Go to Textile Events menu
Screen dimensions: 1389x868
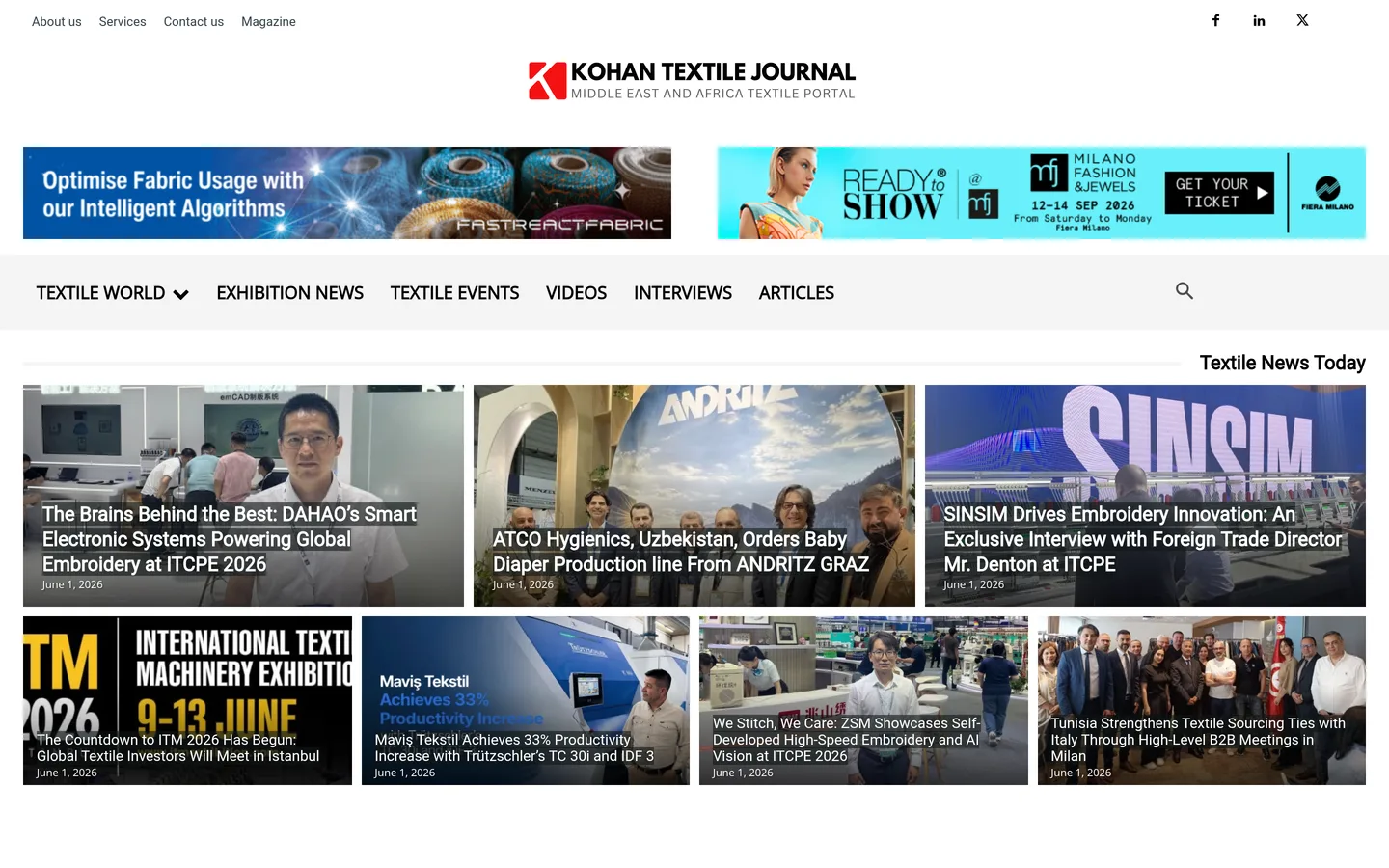[454, 293]
